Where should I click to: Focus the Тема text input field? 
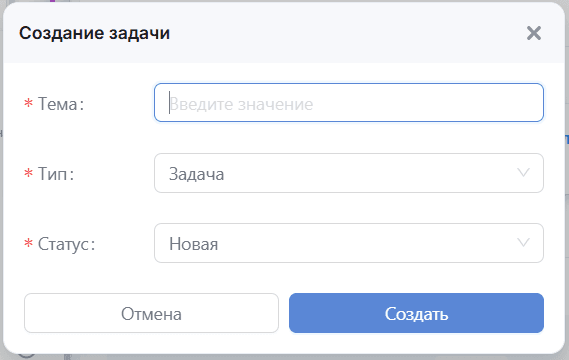click(349, 103)
